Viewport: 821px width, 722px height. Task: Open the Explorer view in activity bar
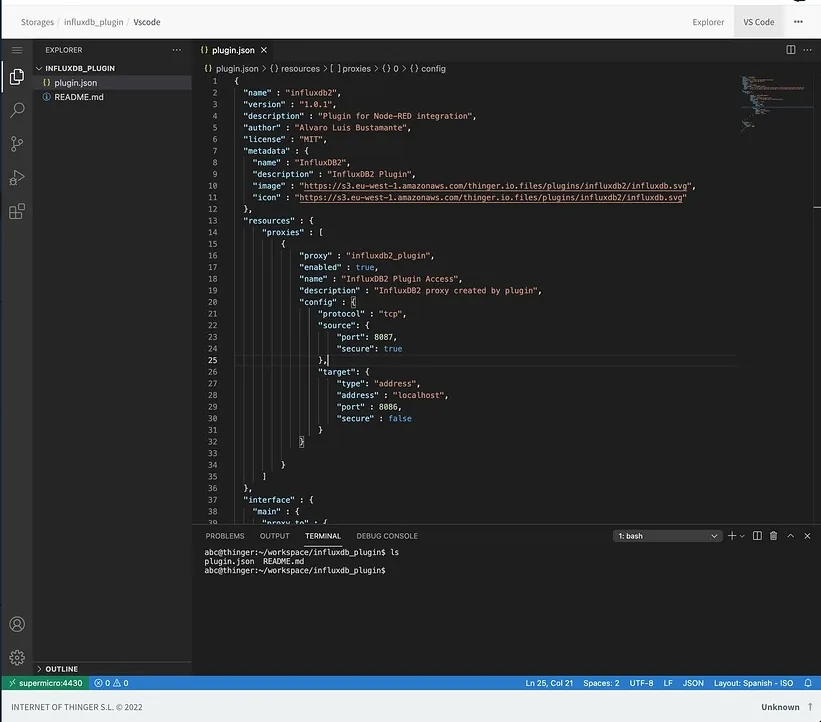pos(17,77)
